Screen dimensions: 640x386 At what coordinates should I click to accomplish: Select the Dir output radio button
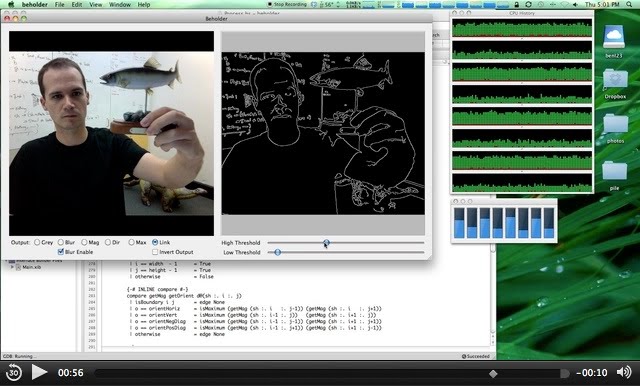(108, 242)
